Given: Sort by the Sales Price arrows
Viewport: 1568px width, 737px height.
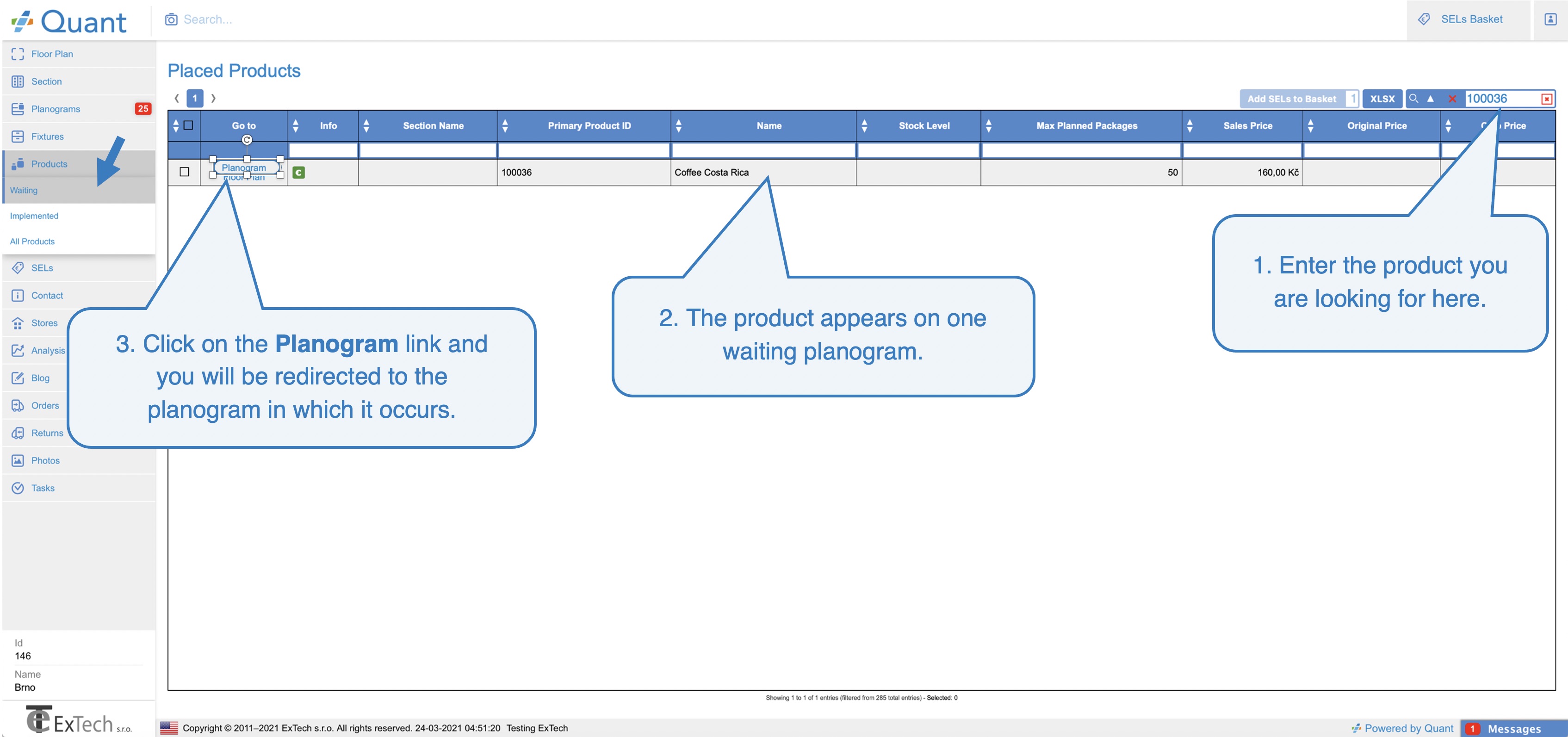Looking at the screenshot, I should 1190,126.
